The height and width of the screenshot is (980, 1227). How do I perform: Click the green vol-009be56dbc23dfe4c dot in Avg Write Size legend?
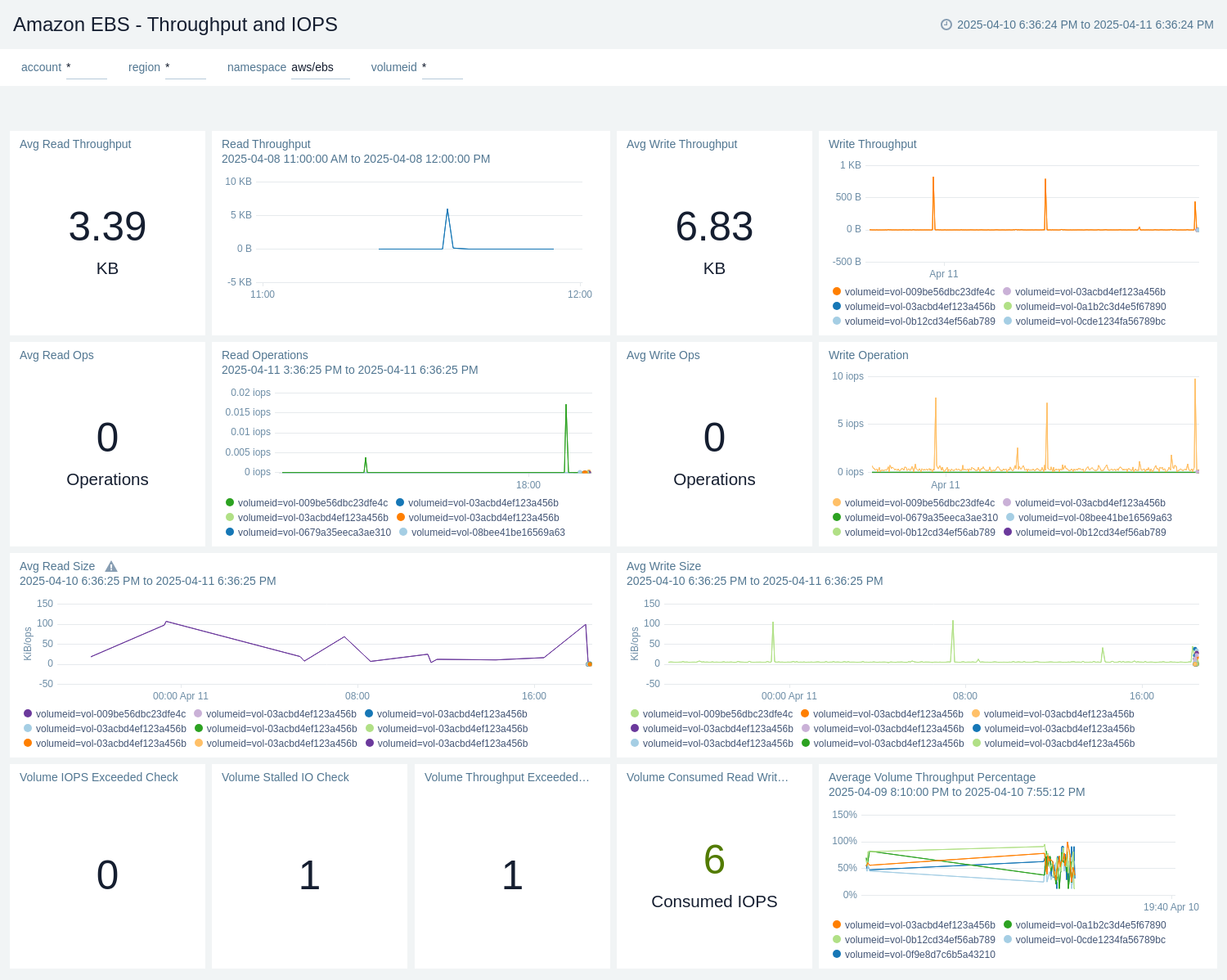(635, 713)
